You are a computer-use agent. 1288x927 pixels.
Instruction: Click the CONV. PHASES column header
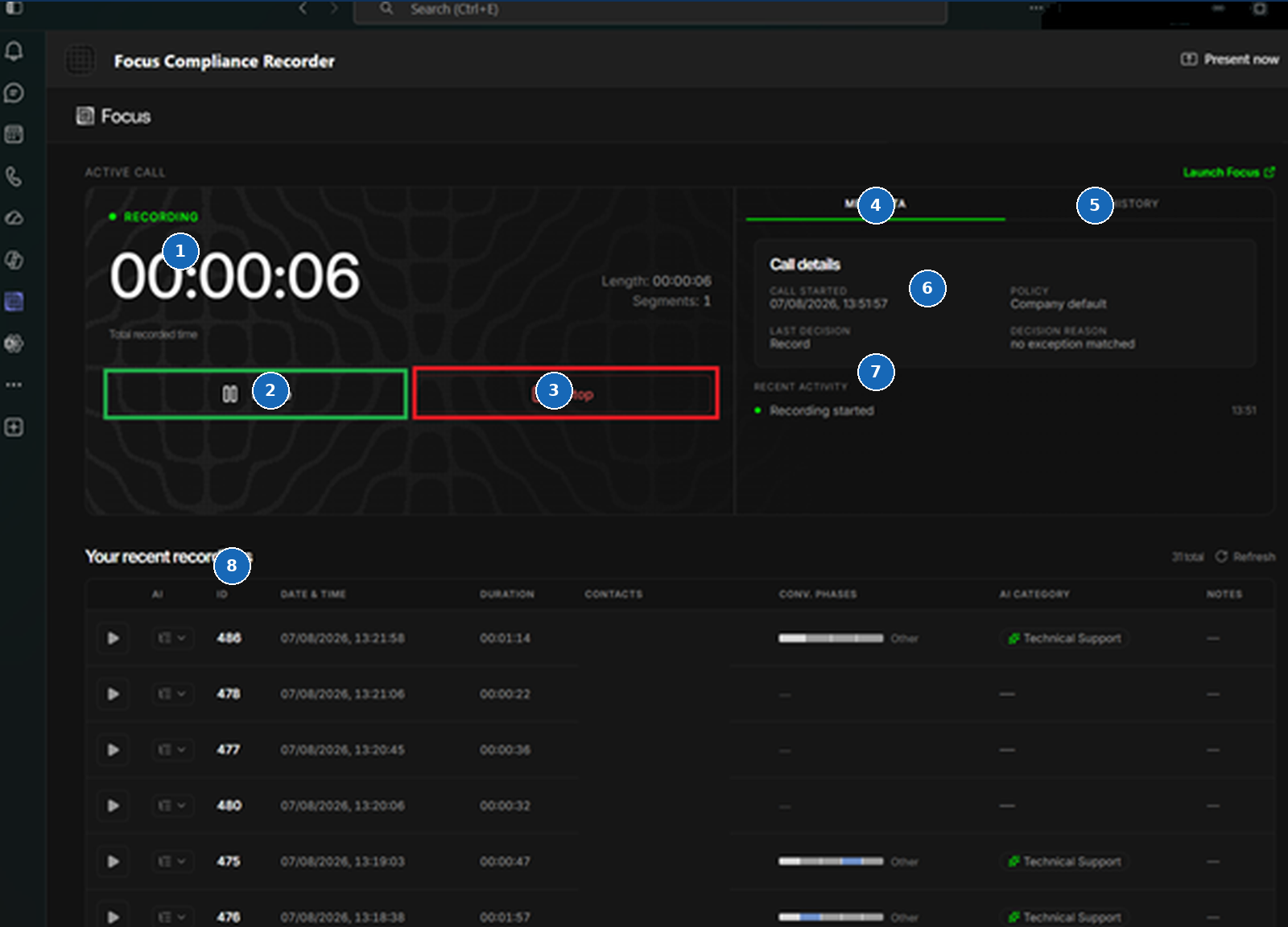818,594
